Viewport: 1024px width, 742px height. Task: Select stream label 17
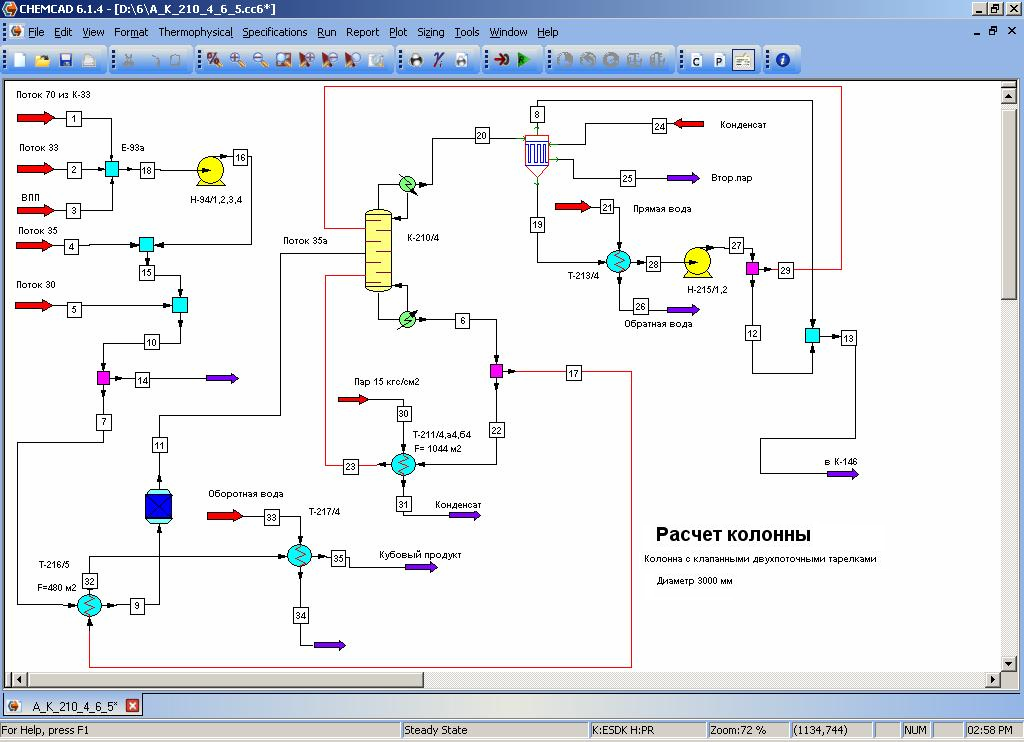pos(573,373)
